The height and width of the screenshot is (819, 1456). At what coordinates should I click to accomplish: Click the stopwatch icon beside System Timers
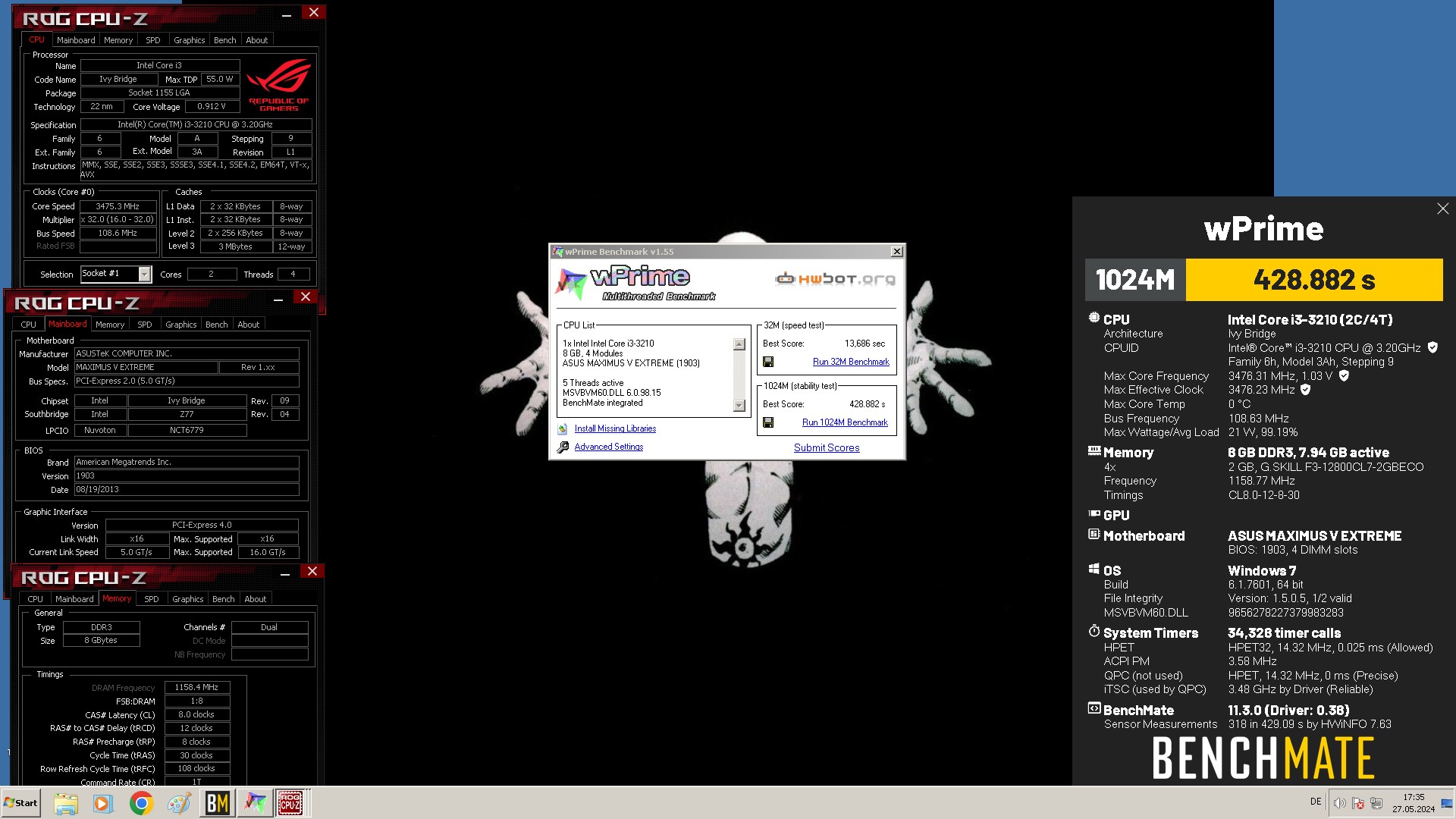1094,631
